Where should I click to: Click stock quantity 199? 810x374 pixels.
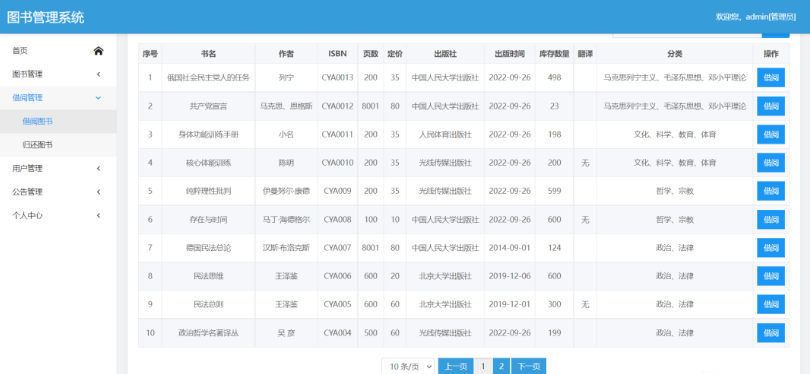click(554, 333)
